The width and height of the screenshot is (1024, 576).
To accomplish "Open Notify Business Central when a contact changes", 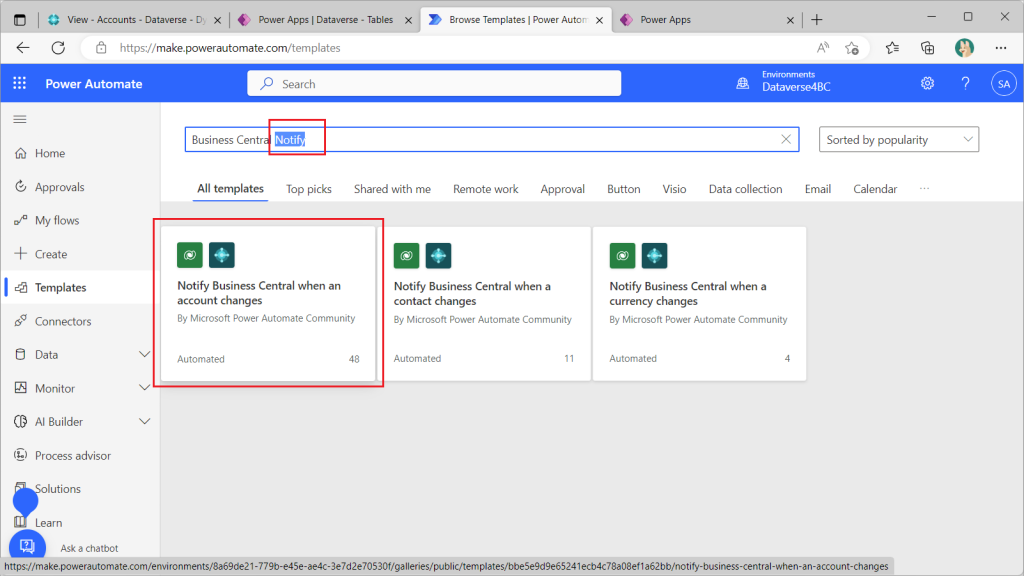I will coord(484,304).
